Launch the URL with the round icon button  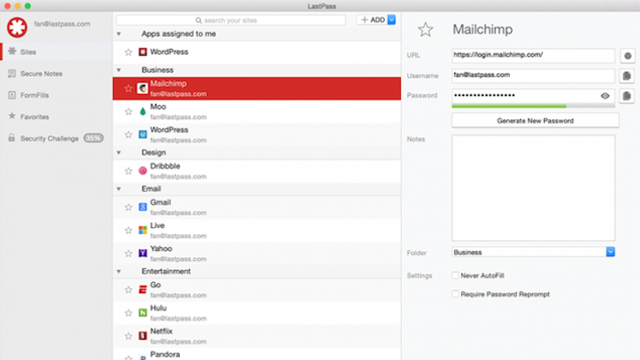tap(627, 56)
